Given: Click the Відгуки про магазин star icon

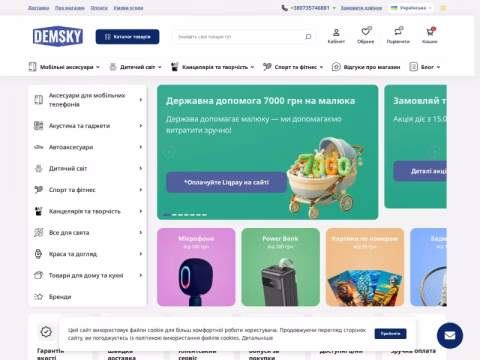Looking at the screenshot, I should (336, 67).
